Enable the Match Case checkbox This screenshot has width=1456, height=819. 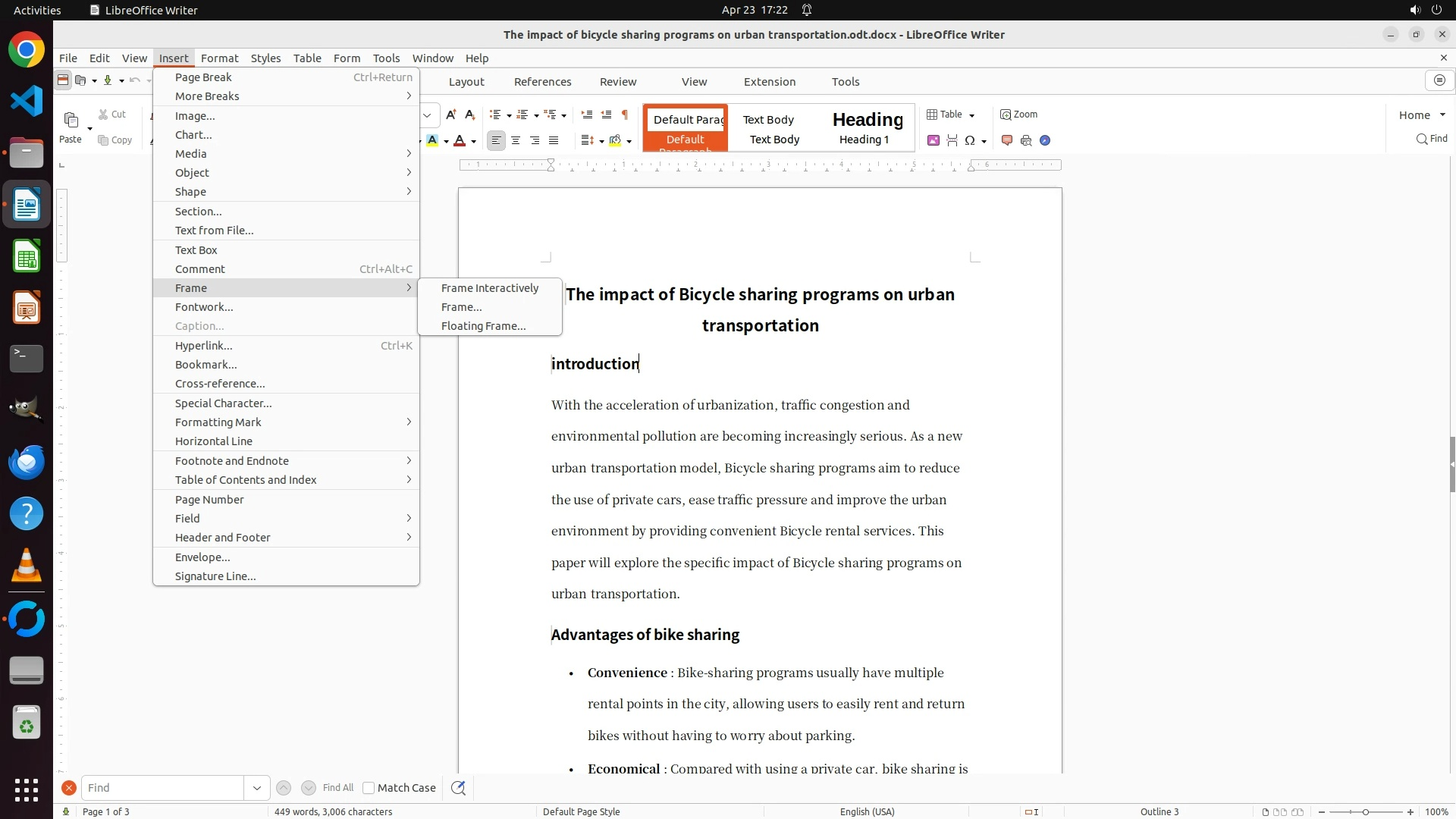(x=369, y=788)
